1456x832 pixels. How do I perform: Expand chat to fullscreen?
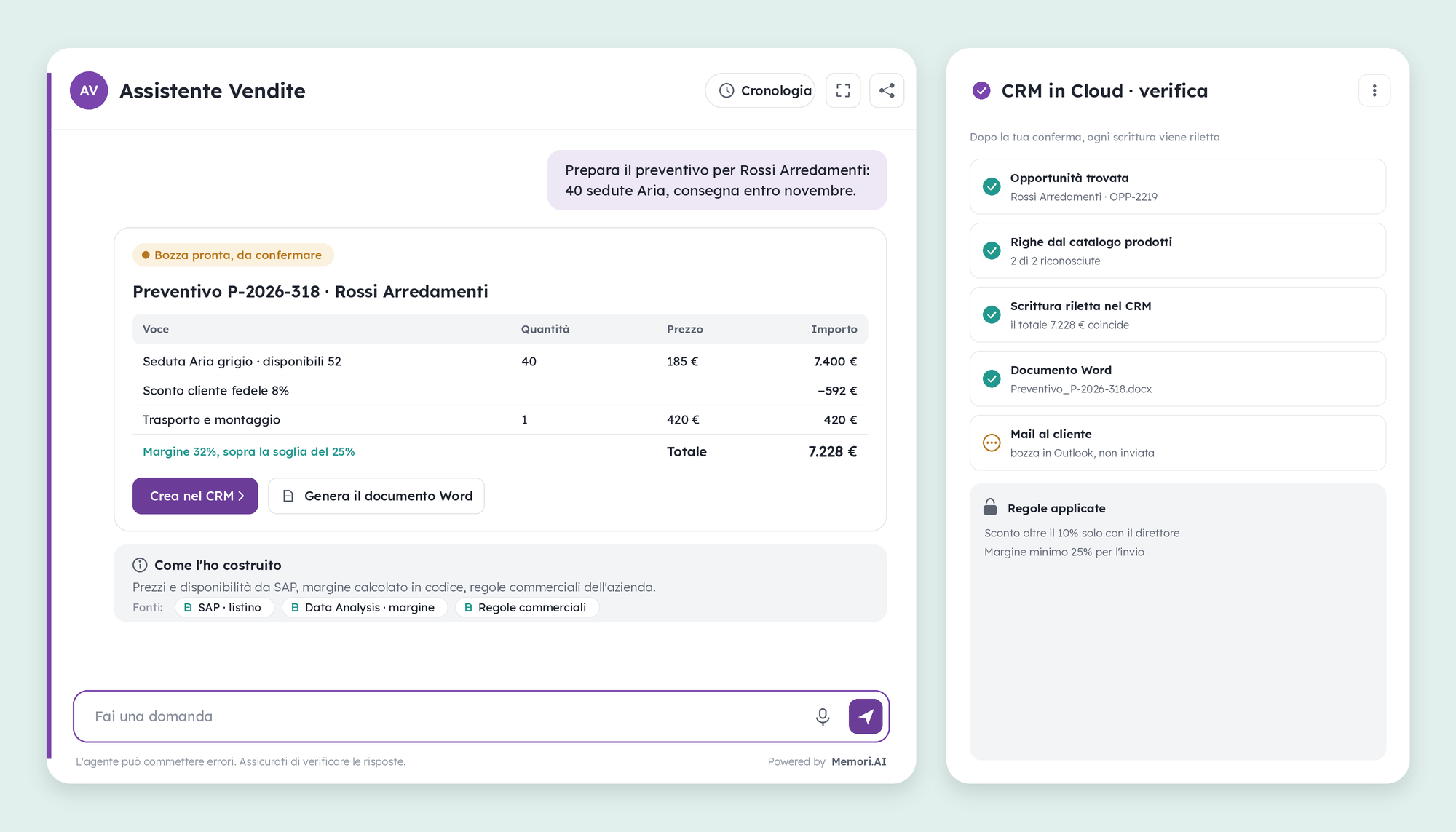coord(843,90)
